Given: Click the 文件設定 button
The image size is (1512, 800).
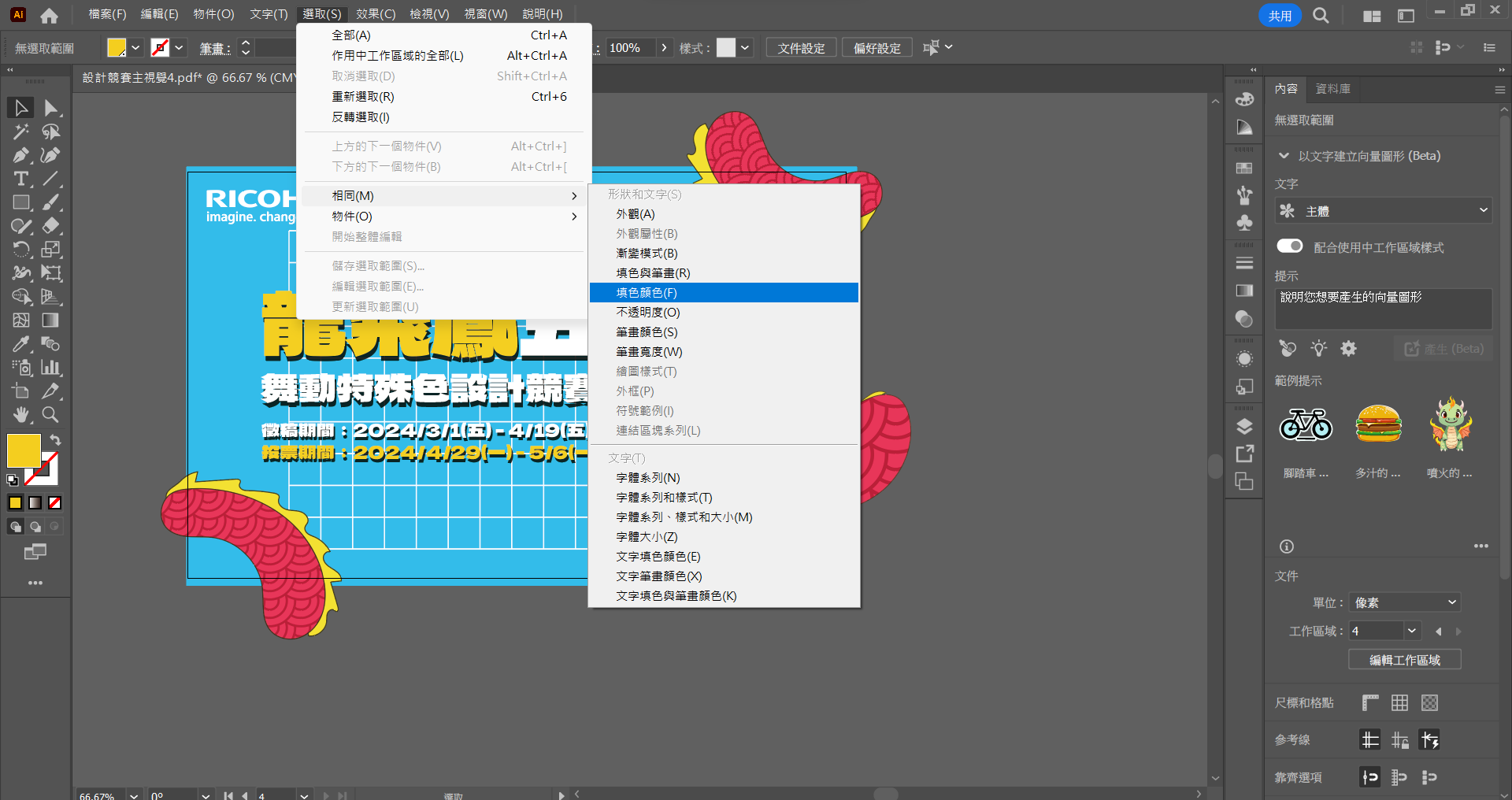Looking at the screenshot, I should tap(801, 48).
